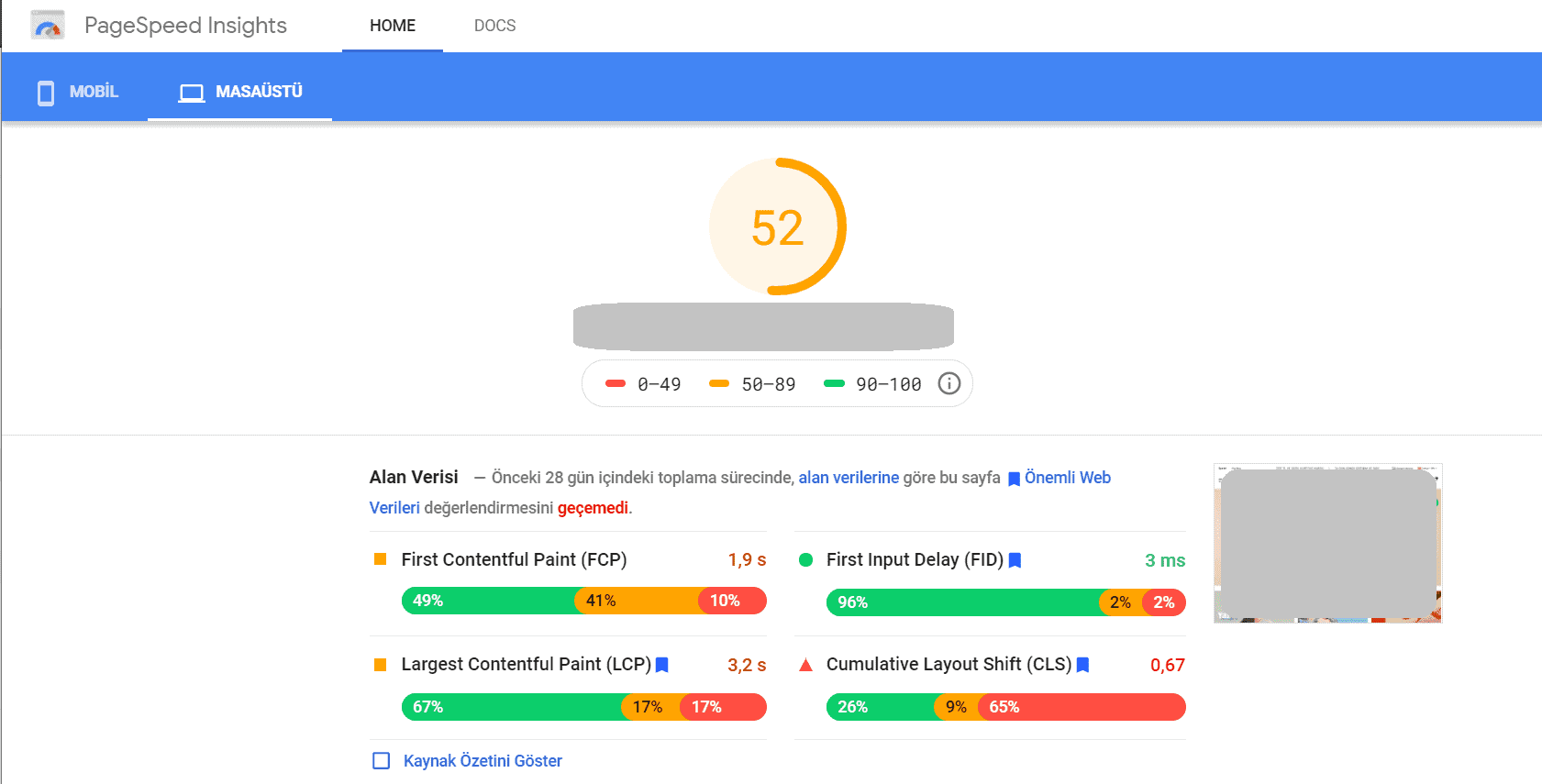Click the mobile phone icon in tab bar
Viewport: 1542px width, 784px height.
point(45,93)
